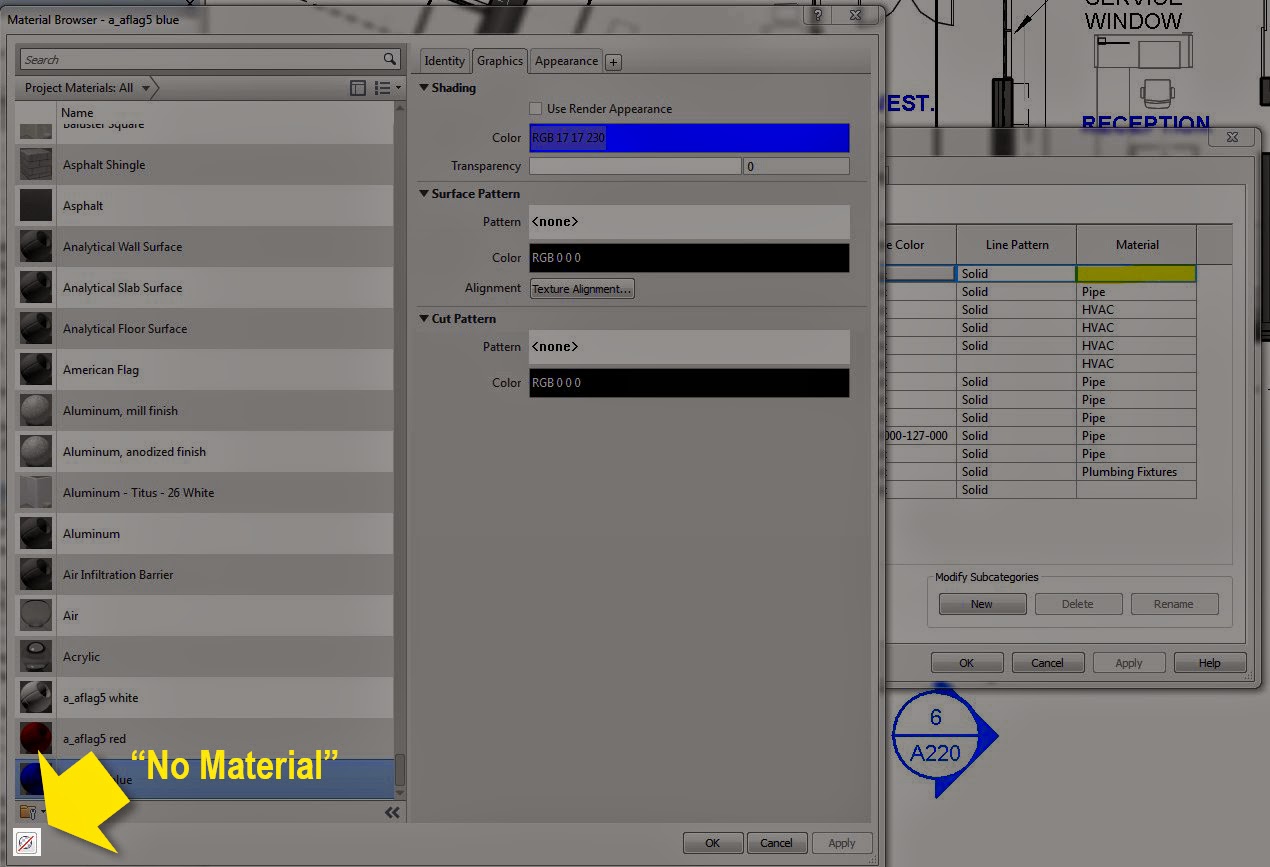The image size is (1270, 867).
Task: Collapse the library panel with double-chevron
Action: click(x=392, y=812)
